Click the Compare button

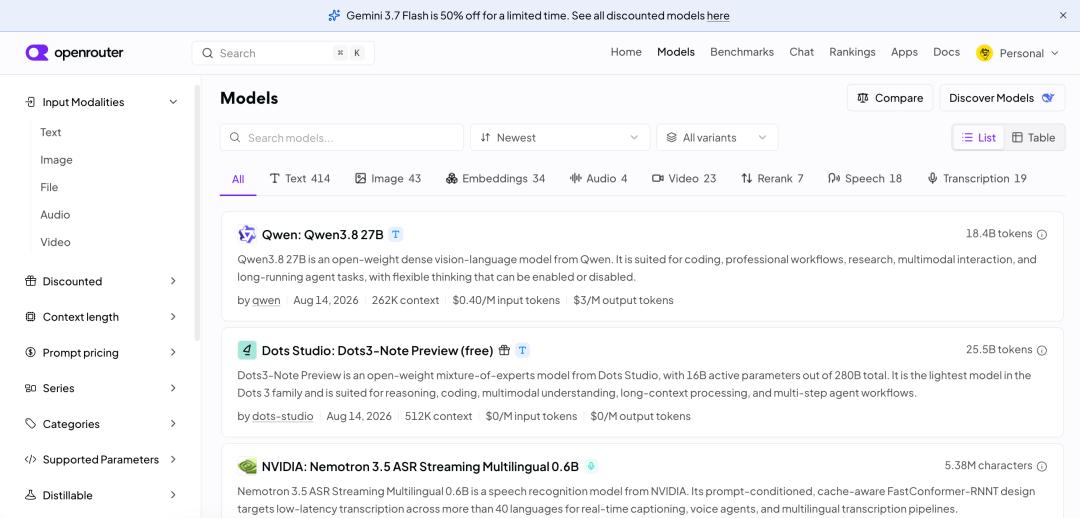tap(889, 98)
